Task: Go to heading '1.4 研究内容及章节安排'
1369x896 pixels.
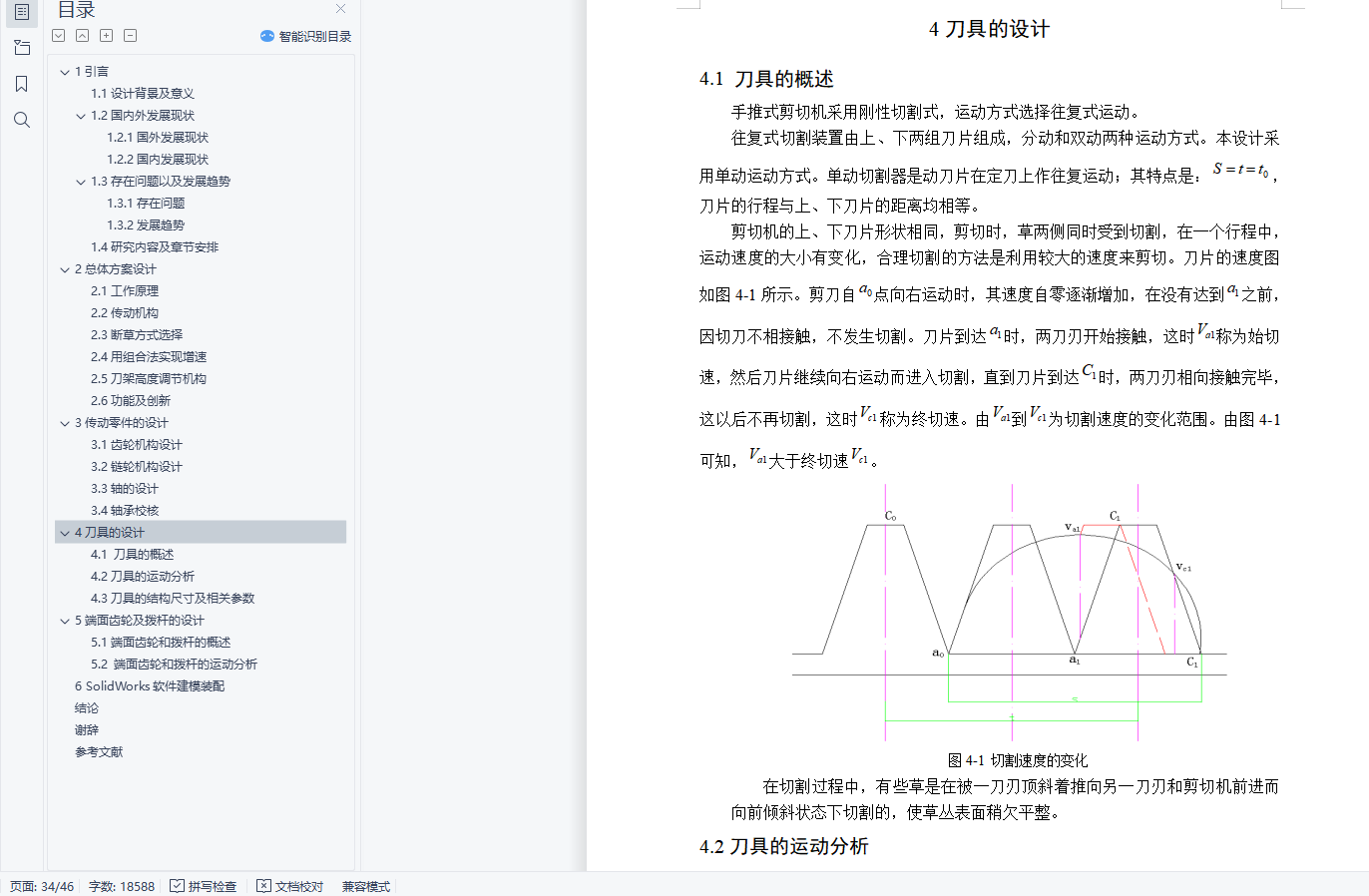Action: click(155, 247)
